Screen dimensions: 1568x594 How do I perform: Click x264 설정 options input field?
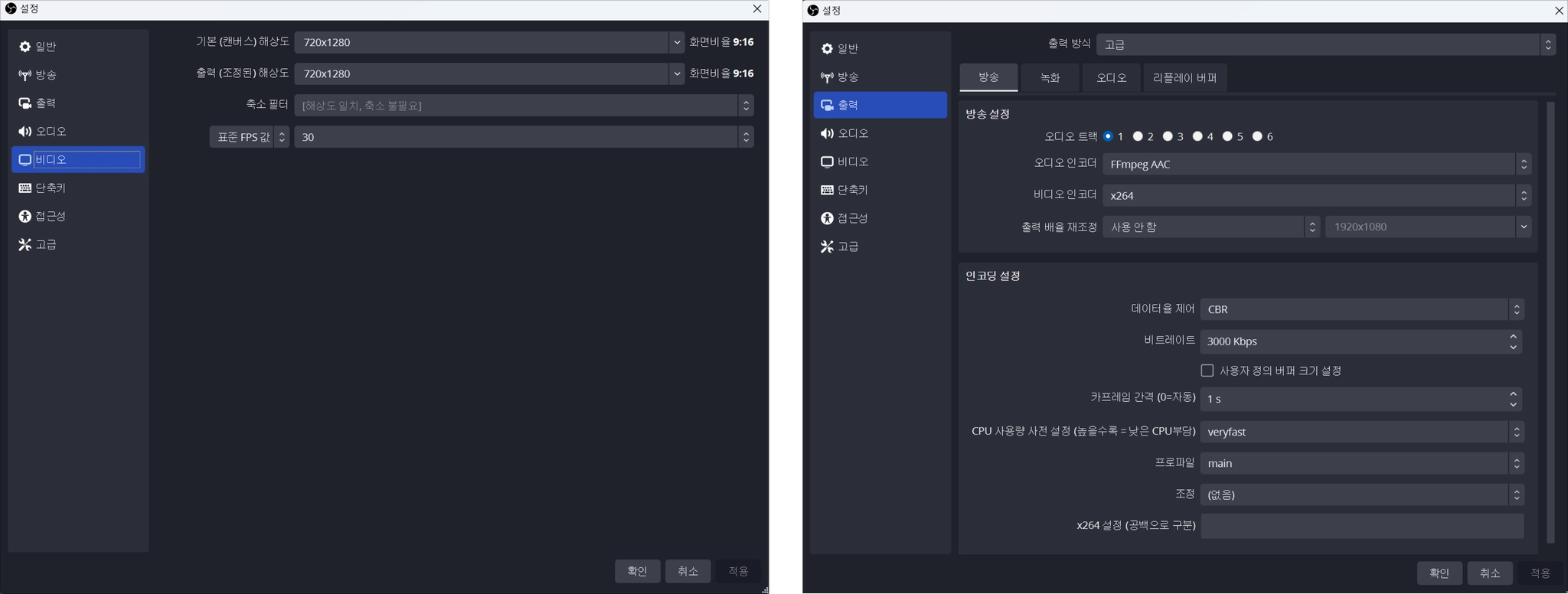[1362, 526]
